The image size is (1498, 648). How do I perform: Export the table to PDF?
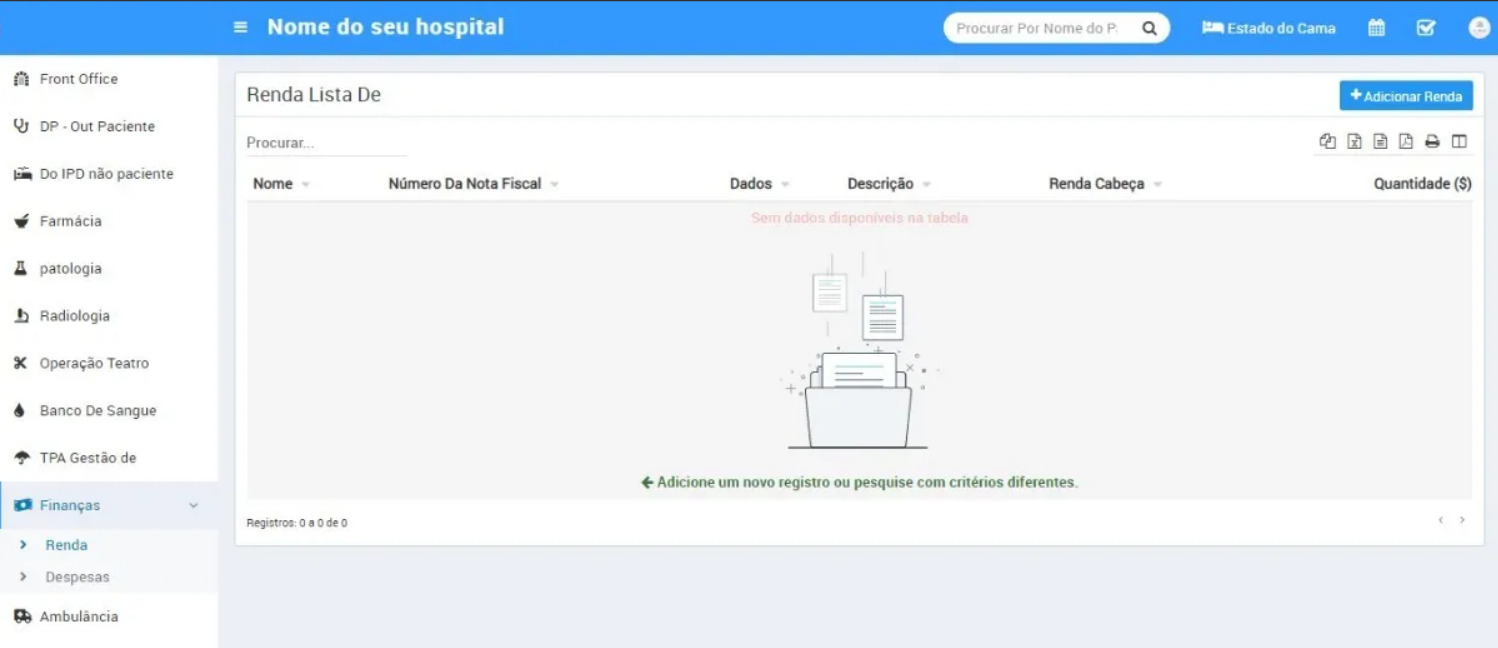(1406, 141)
